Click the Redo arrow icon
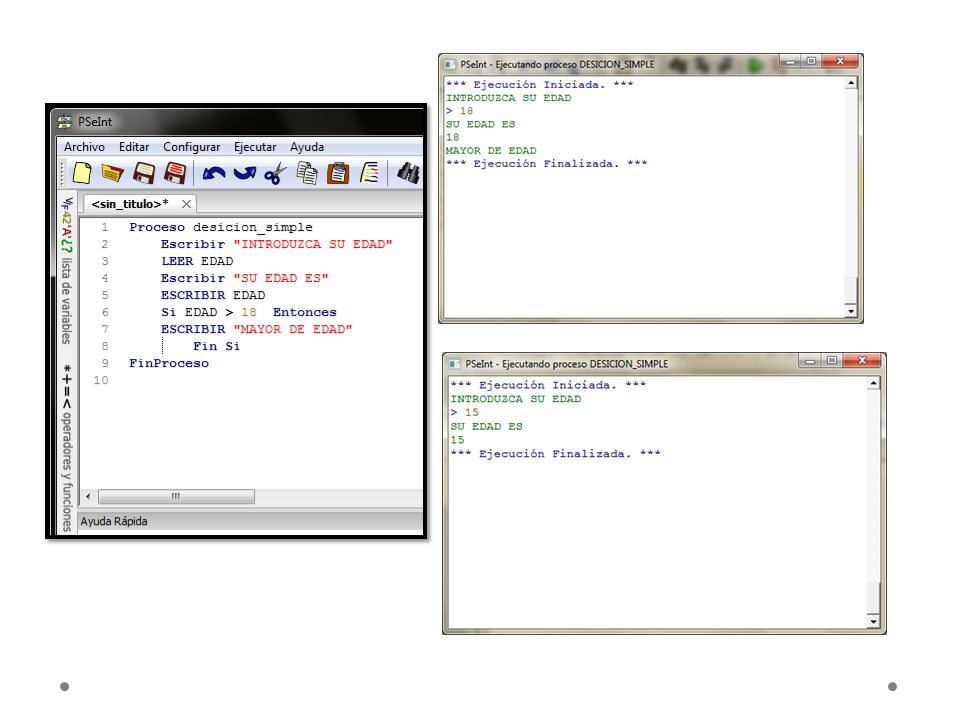Viewport: 960px width, 720px height. click(245, 174)
